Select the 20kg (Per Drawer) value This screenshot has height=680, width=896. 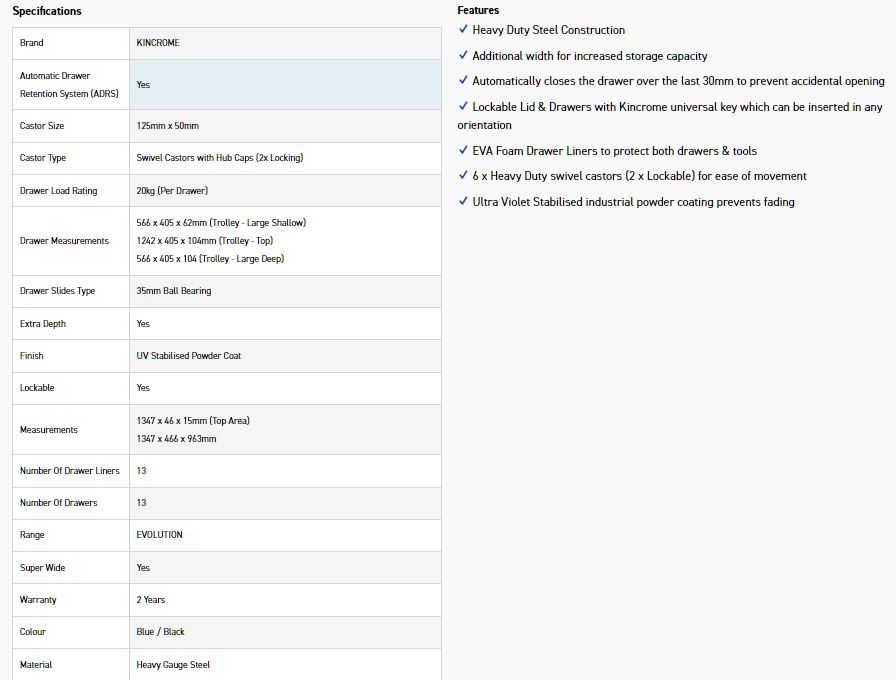[172, 191]
